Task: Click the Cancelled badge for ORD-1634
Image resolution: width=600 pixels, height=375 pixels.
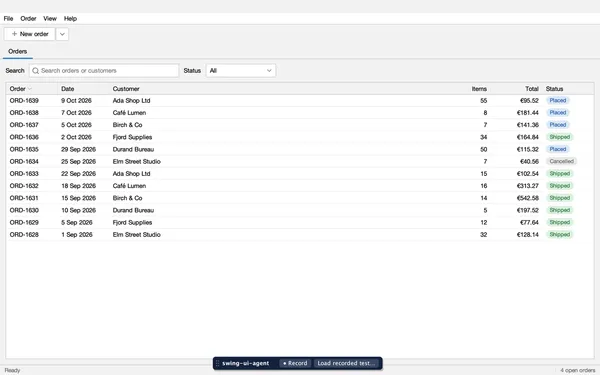Action: (561, 161)
